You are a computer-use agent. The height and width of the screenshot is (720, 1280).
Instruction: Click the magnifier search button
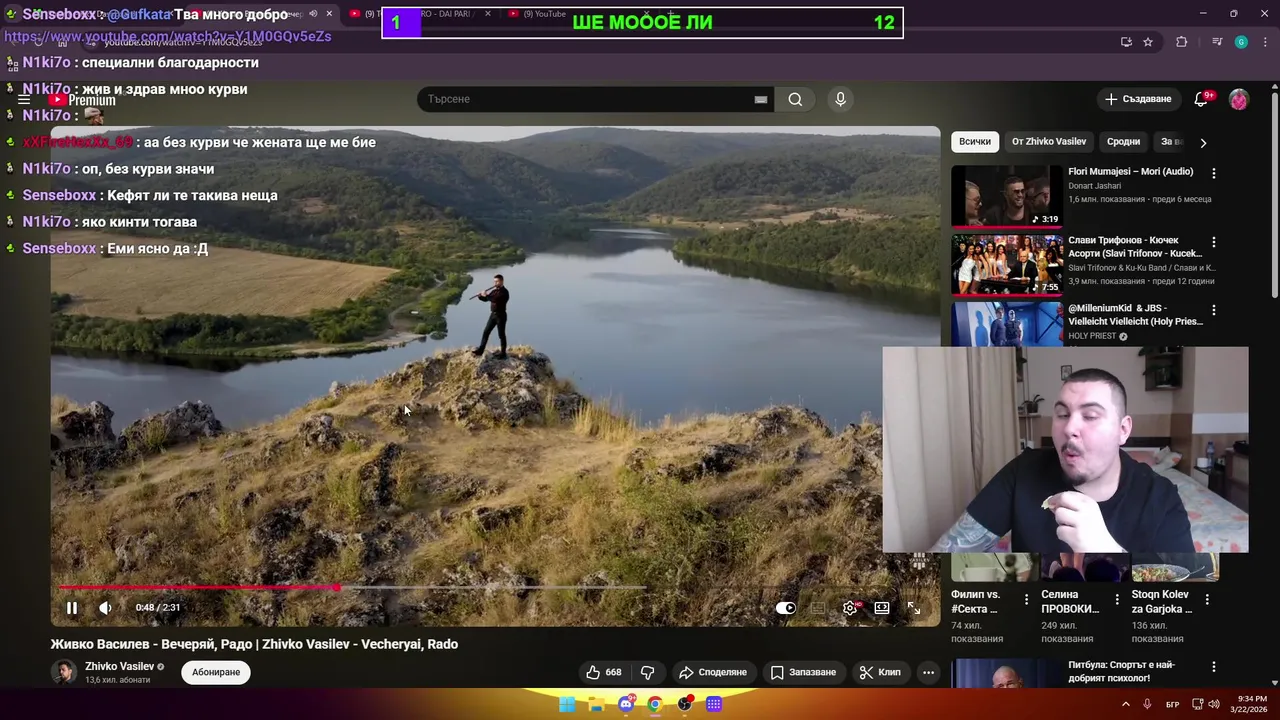(x=795, y=99)
